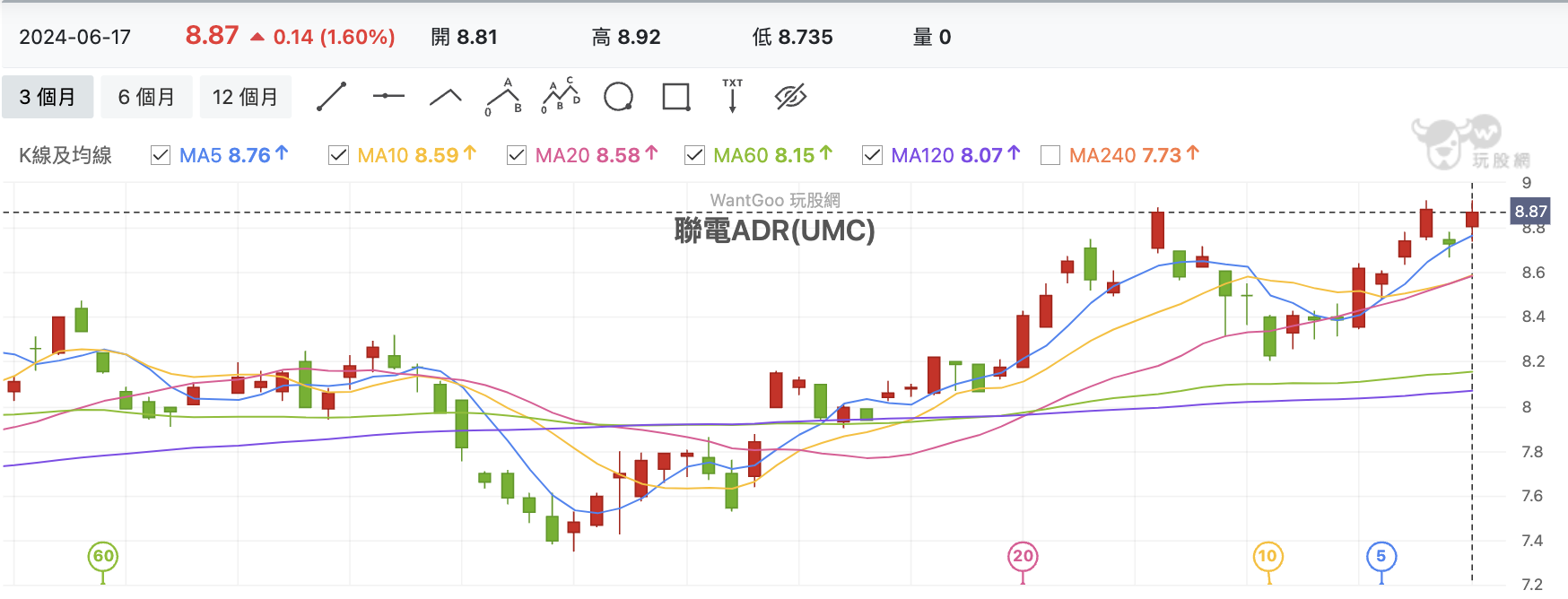1568x599 pixels.
Task: Click the 量 0 volume value
Action: [932, 37]
